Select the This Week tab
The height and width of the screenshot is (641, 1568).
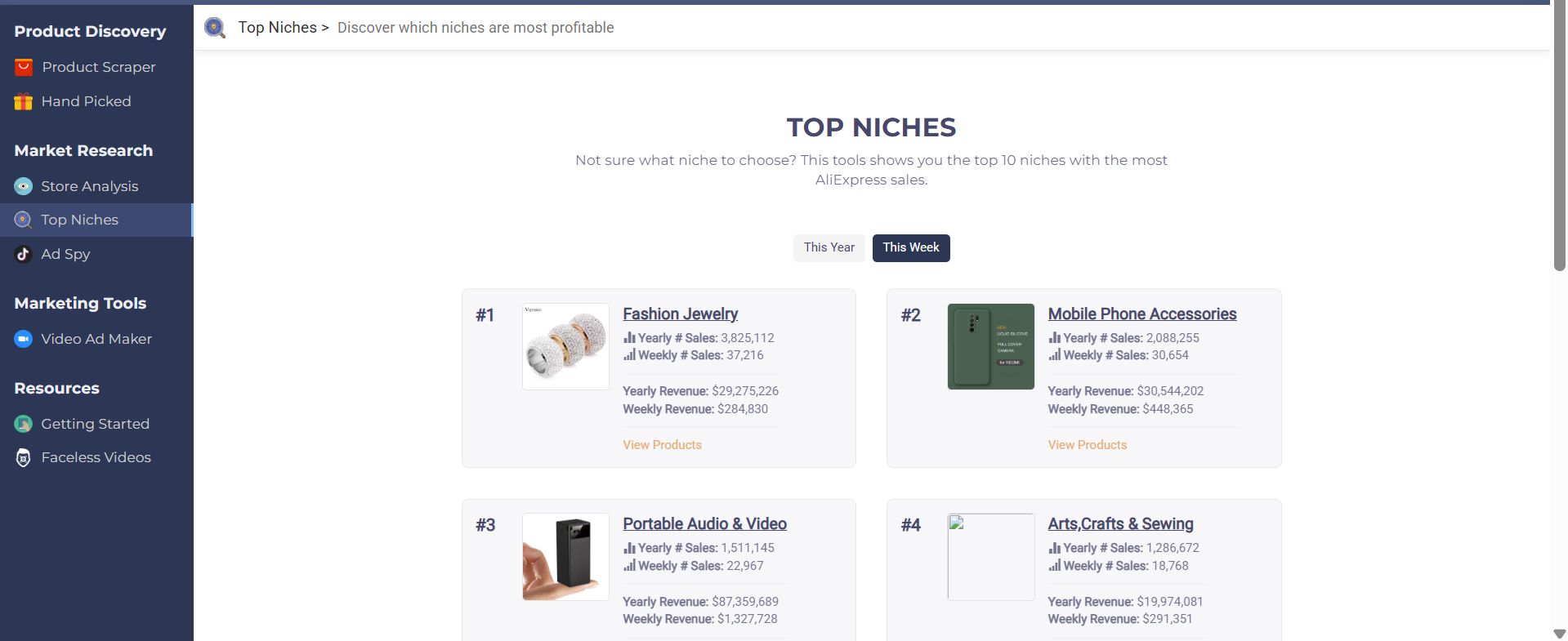point(911,247)
